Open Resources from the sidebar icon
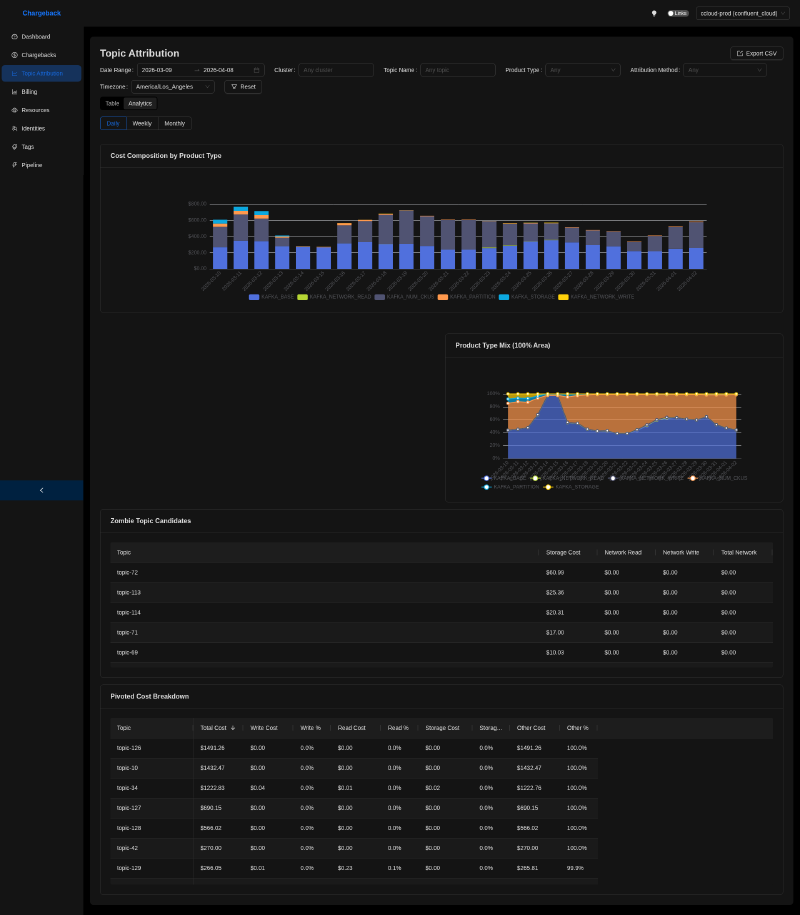The width and height of the screenshot is (800, 915). [14, 110]
